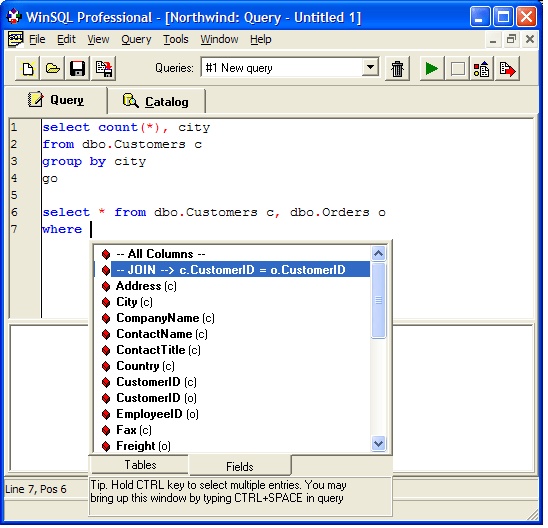Click the diamond icon beside All Columns
Viewport: 548px width, 528px height.
[106, 254]
